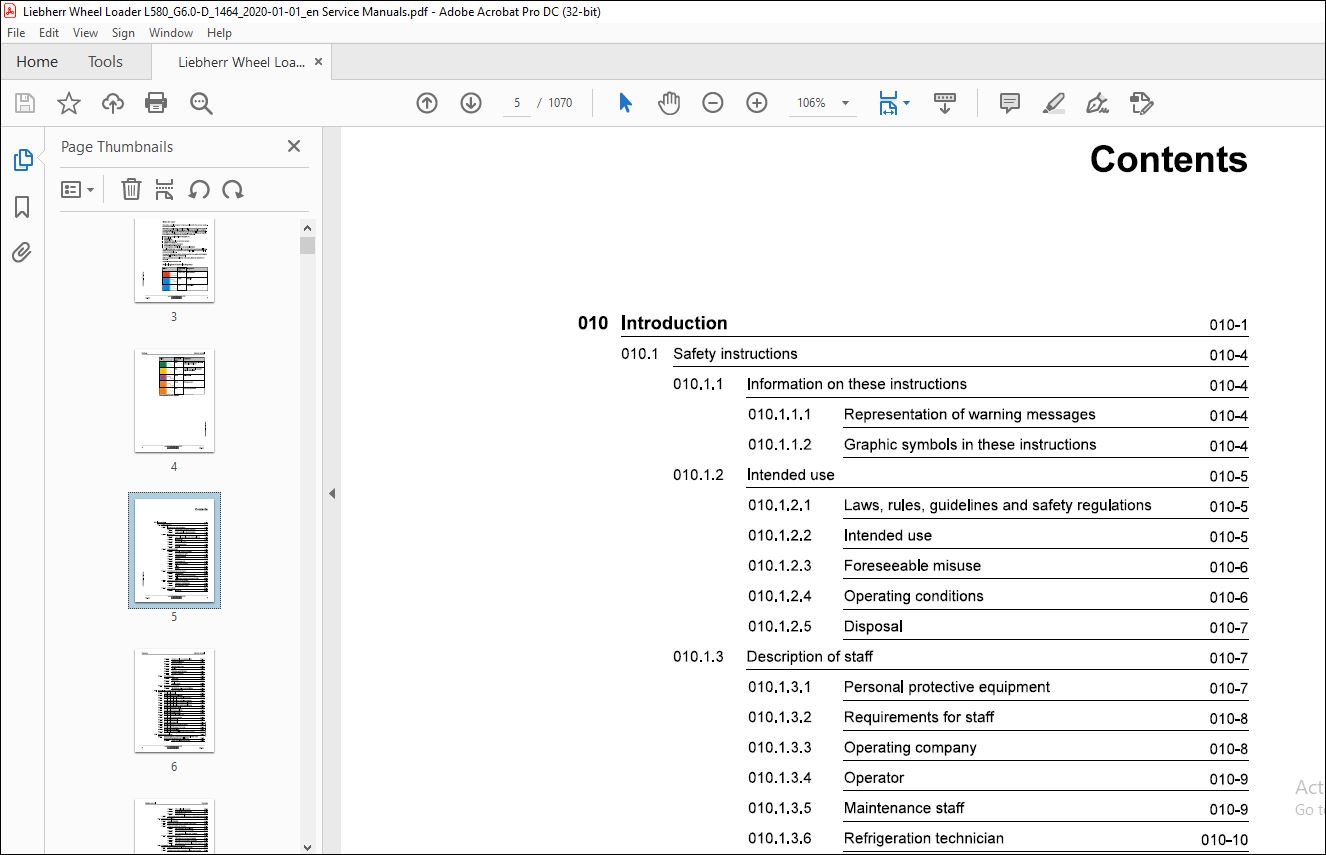
Task: Open Attachments paperclip pane
Action: [22, 252]
